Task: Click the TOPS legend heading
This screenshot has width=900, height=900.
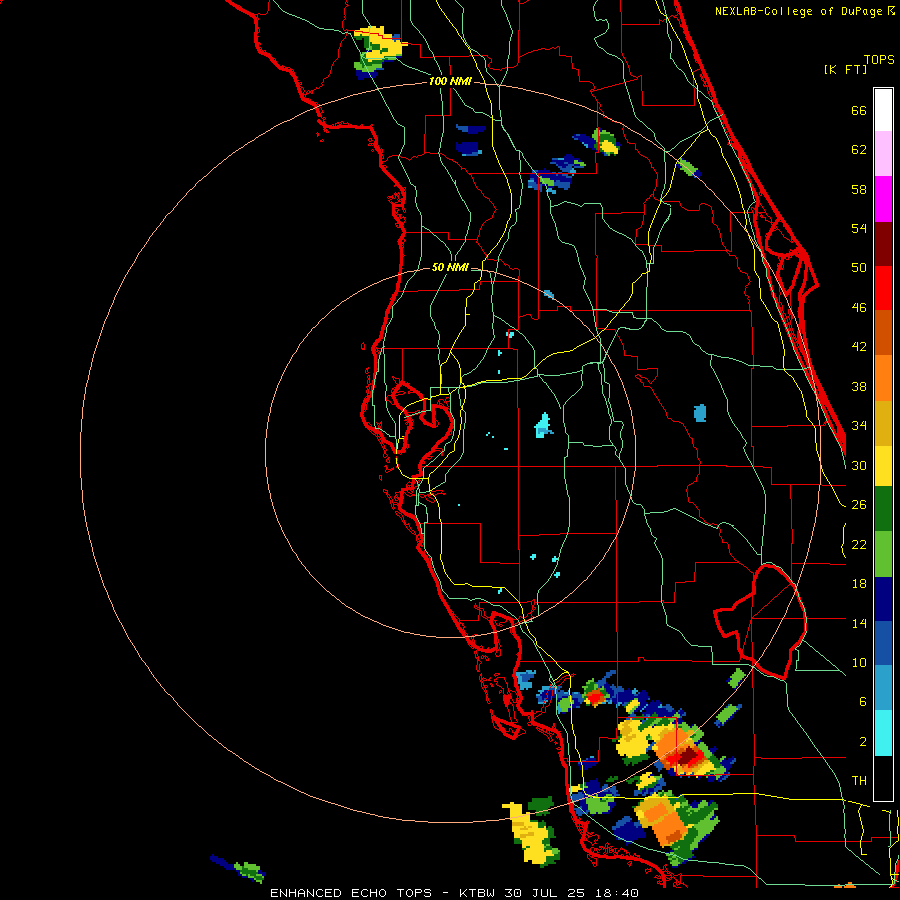Action: point(879,60)
